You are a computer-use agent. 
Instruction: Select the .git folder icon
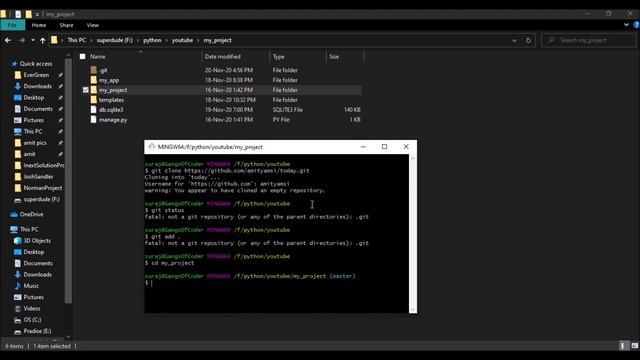point(93,70)
